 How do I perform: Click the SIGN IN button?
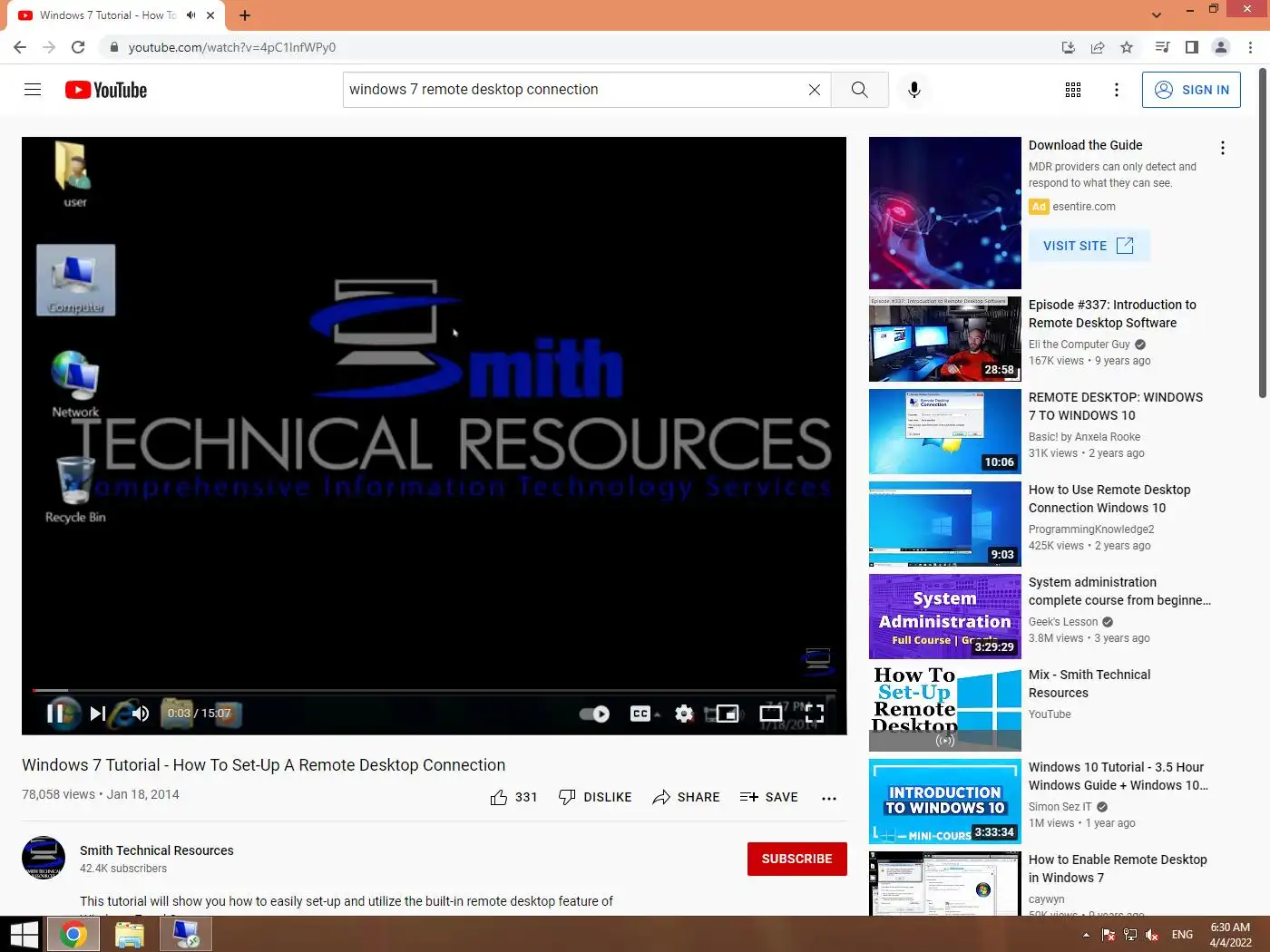(x=1191, y=90)
